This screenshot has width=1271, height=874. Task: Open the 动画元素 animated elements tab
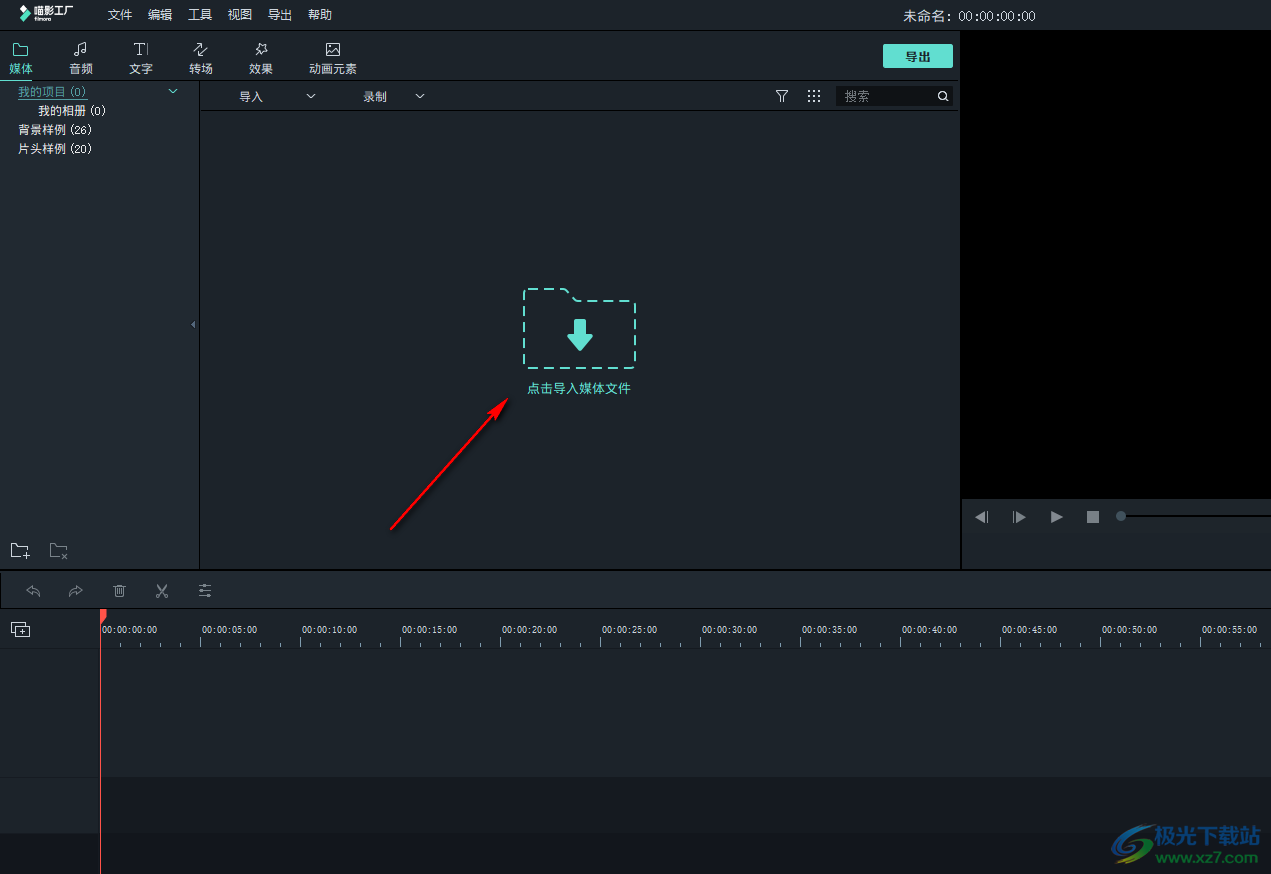click(333, 59)
